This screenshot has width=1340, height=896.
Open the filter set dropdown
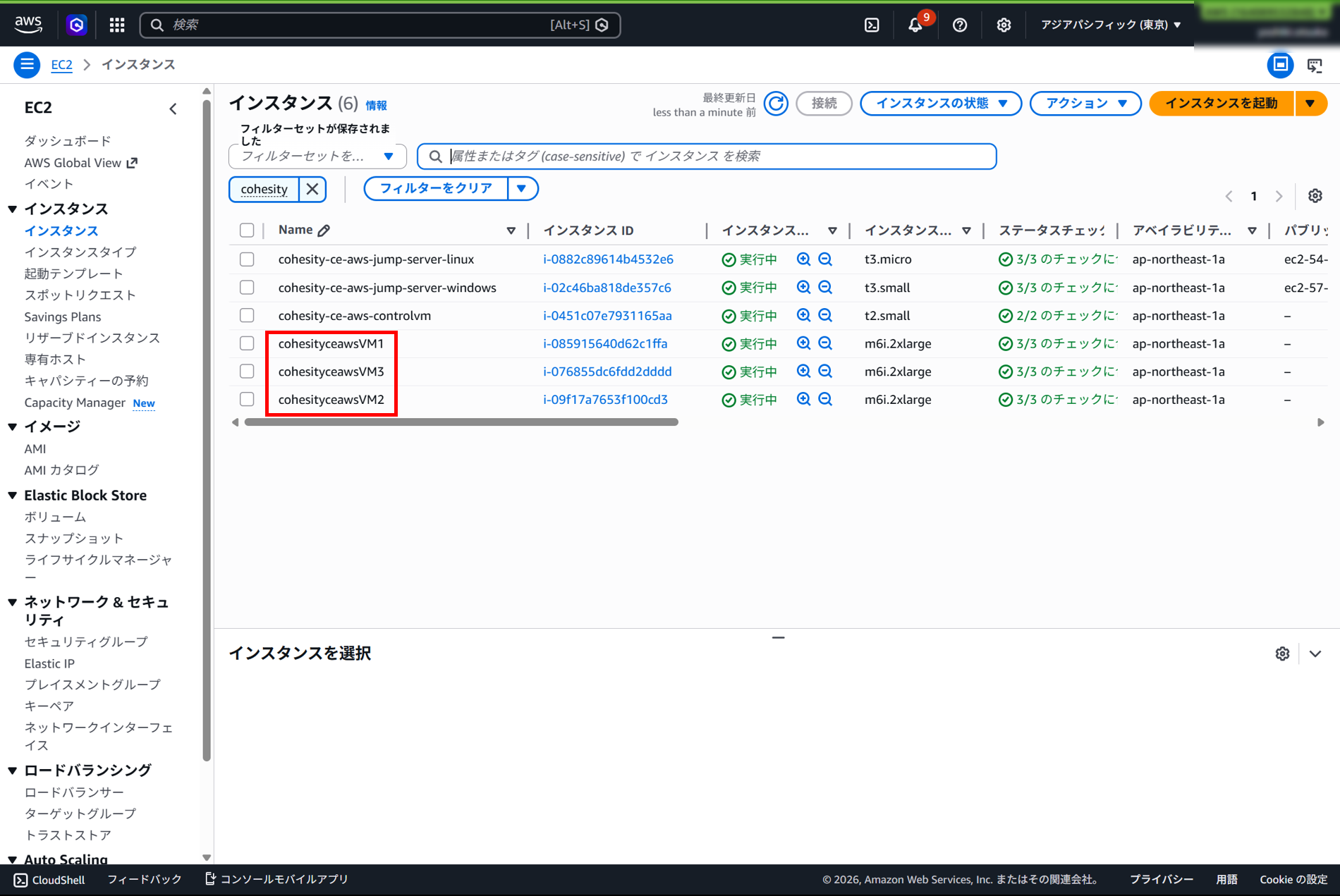point(317,156)
